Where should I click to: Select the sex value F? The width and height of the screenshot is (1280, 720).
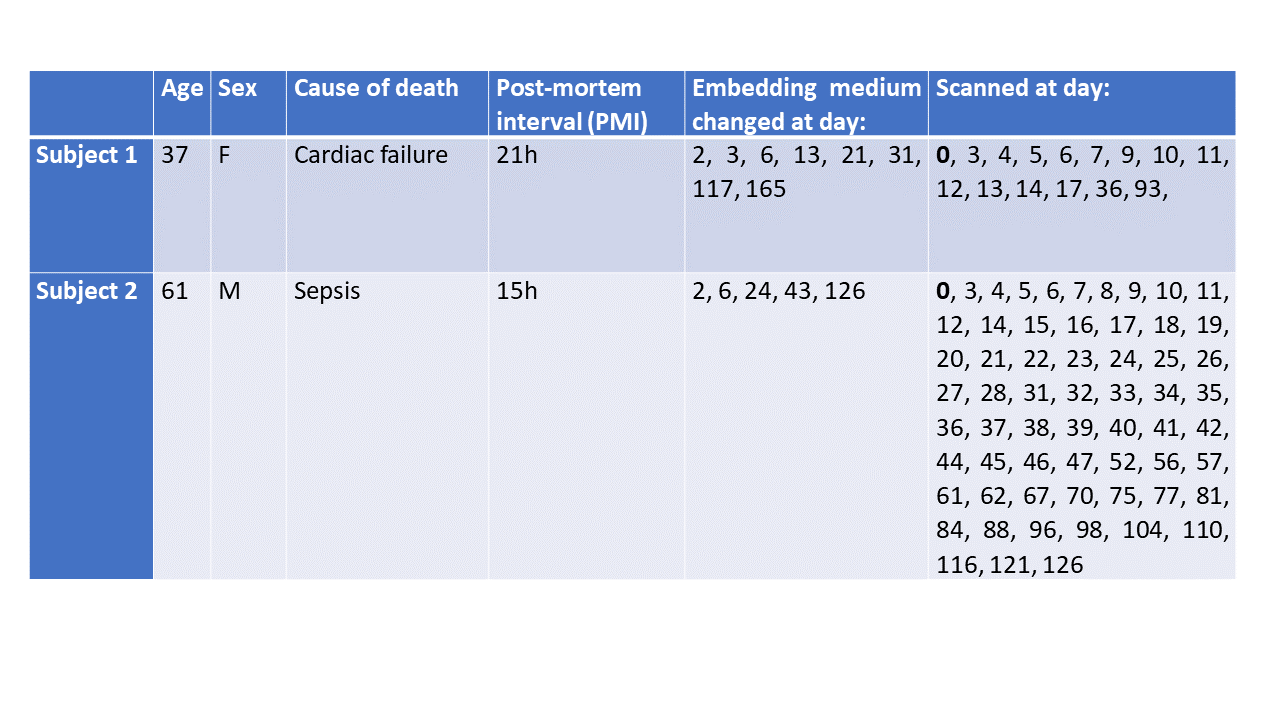(225, 156)
